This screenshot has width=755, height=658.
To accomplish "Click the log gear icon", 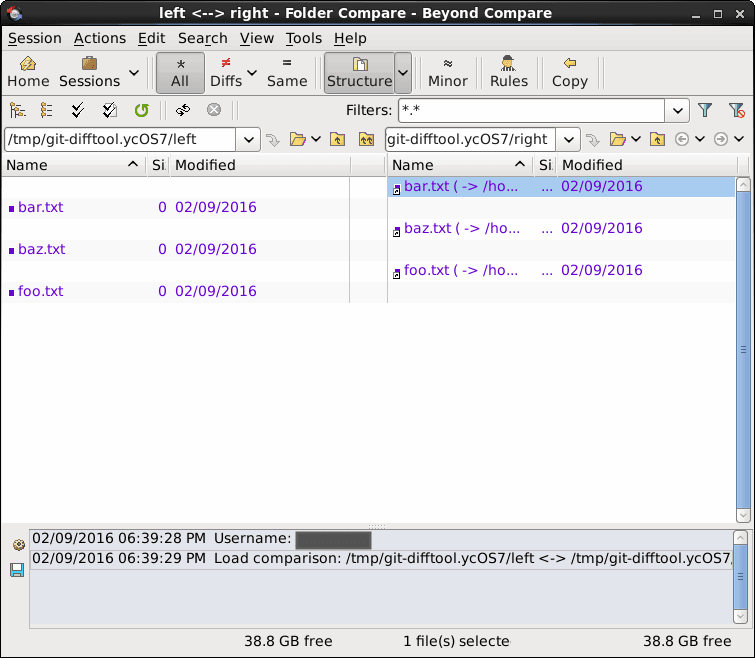I will point(18,545).
